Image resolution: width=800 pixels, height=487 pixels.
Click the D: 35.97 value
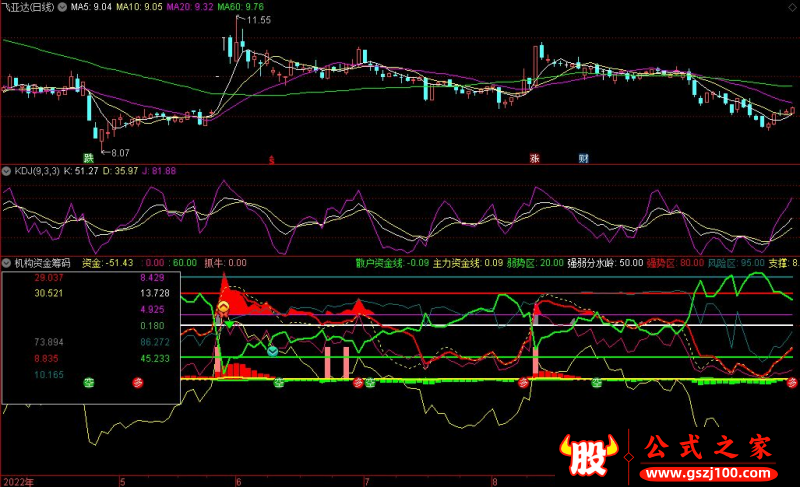point(120,171)
